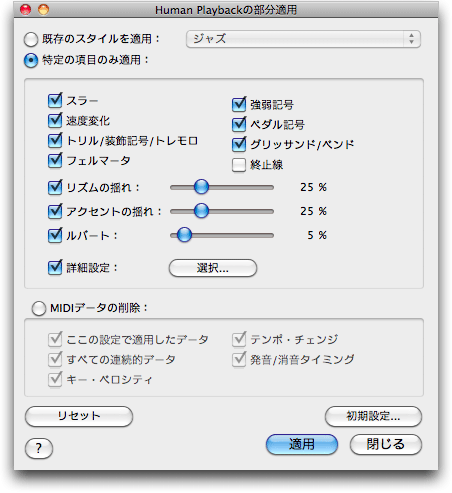
Task: Click the 選択... button for 詳細設定
Action: tap(213, 268)
